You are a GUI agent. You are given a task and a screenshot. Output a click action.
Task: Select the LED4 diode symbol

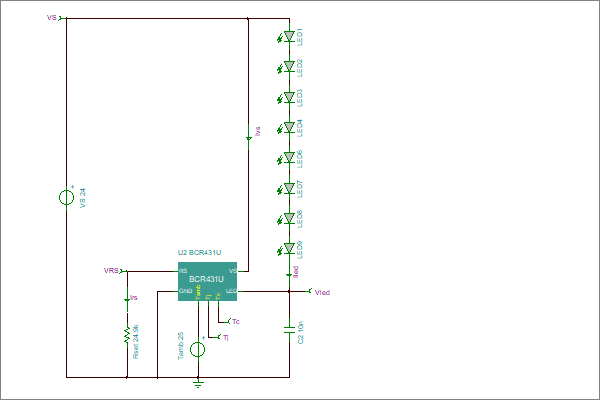[289, 127]
